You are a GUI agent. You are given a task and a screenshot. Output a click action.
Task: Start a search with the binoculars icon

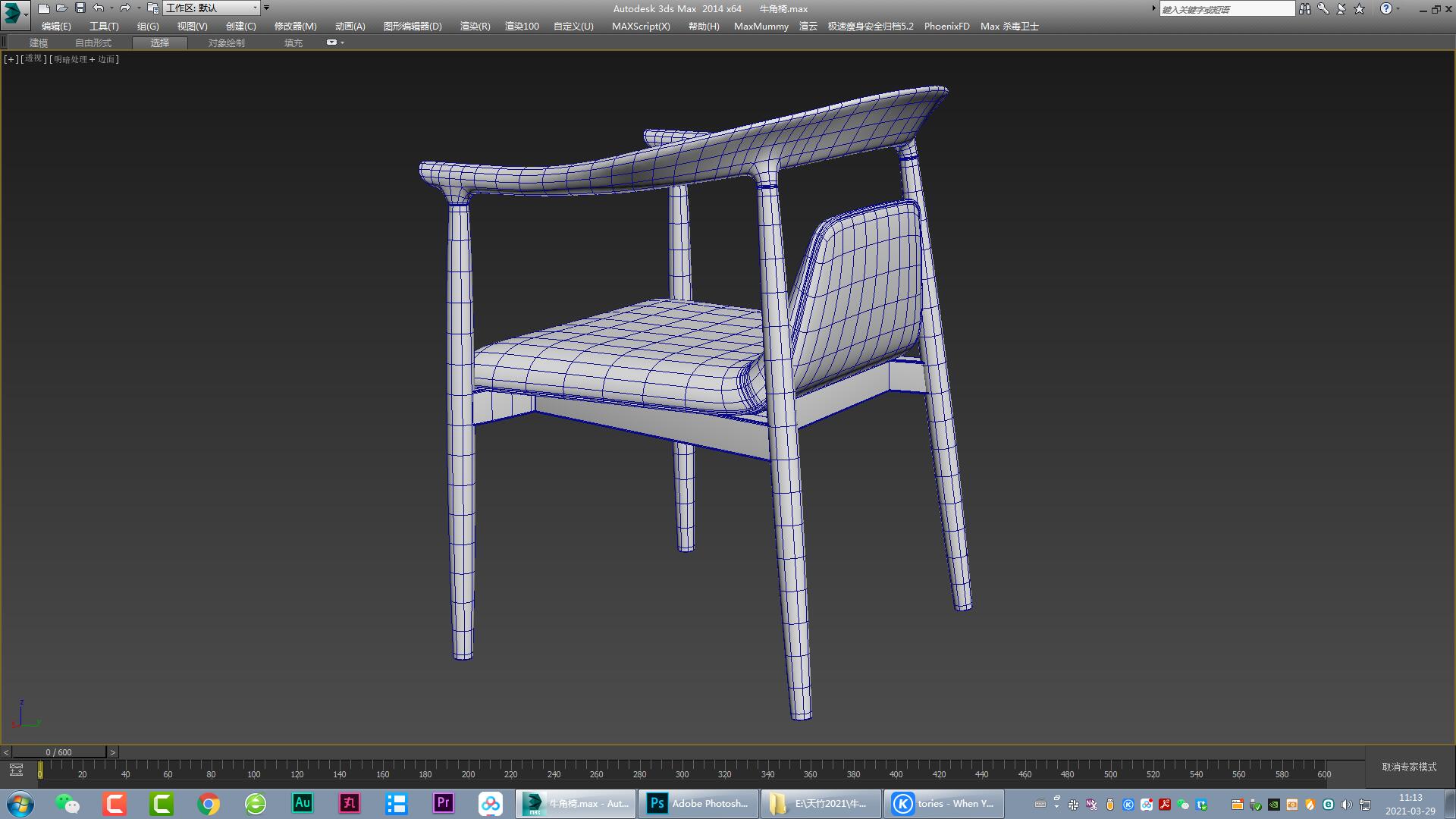coord(1306,8)
